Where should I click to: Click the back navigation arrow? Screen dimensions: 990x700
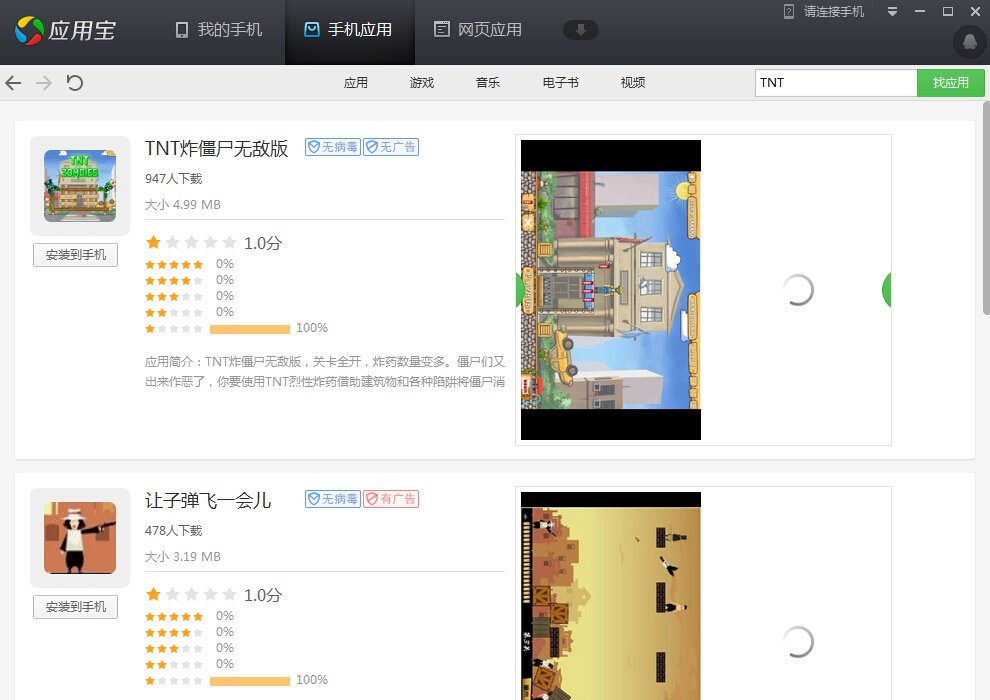click(x=13, y=83)
